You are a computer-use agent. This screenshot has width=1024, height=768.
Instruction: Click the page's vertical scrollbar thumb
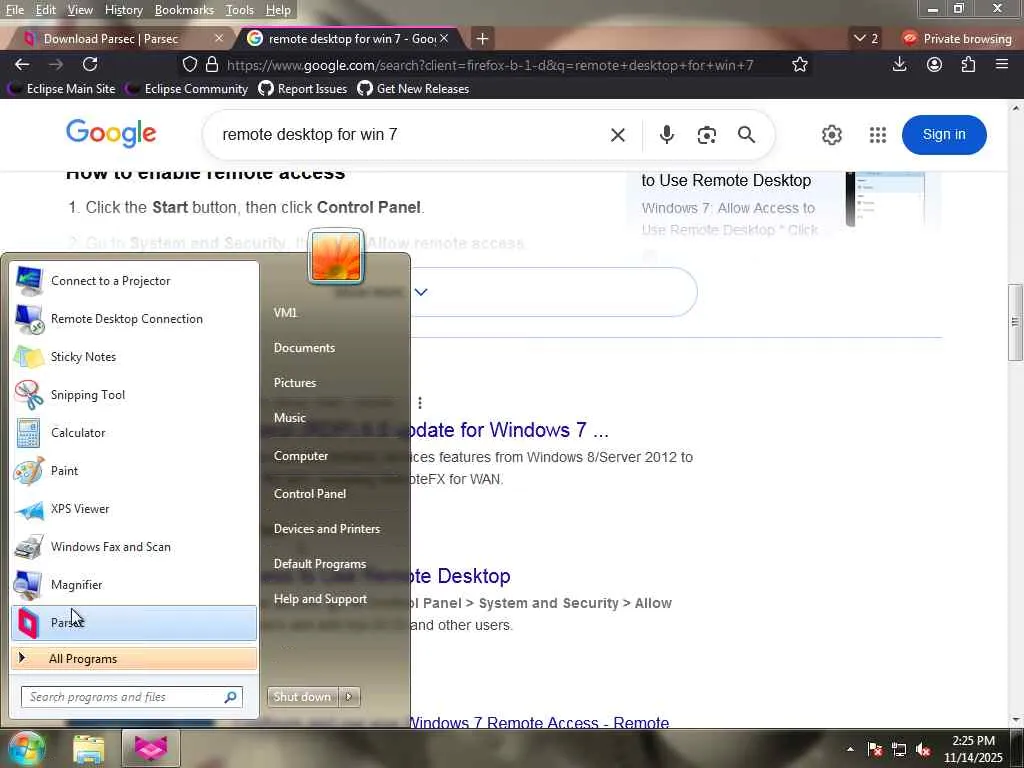point(1015,322)
